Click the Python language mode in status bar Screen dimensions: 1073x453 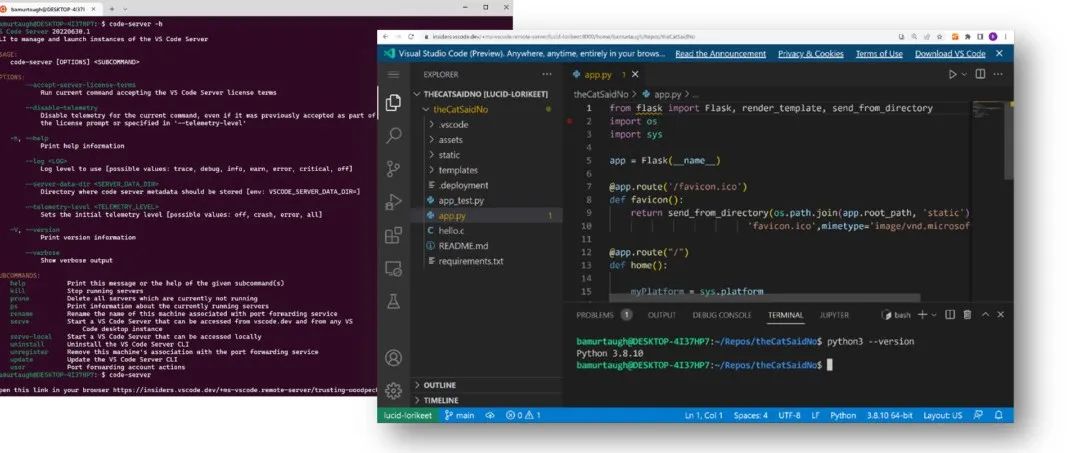click(843, 415)
